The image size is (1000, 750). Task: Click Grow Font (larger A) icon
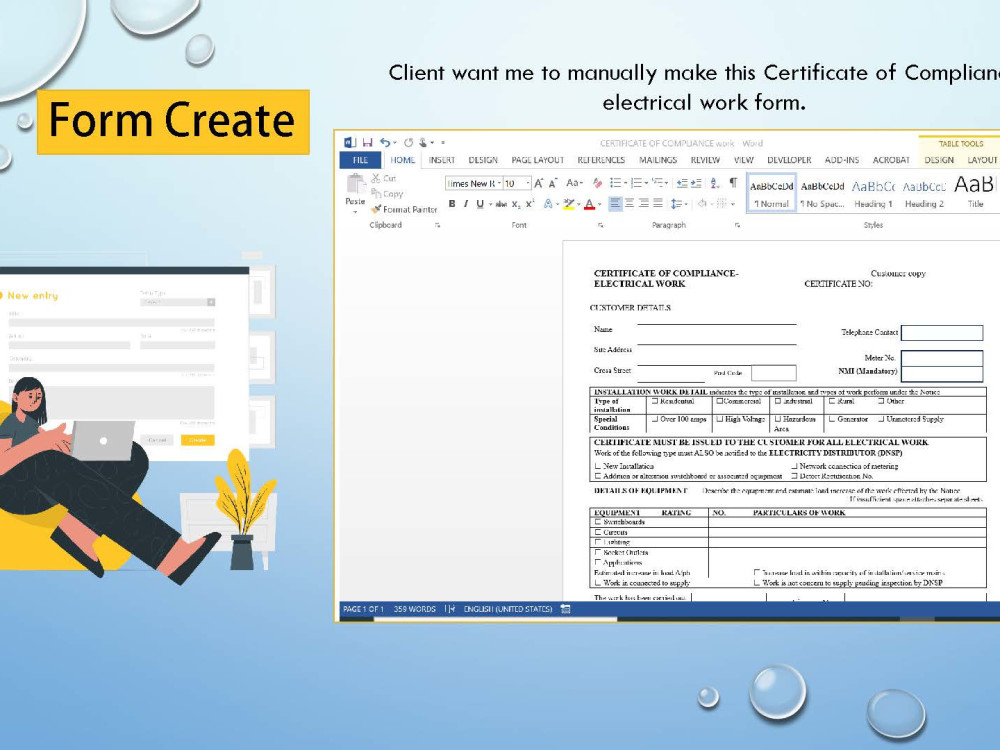539,183
